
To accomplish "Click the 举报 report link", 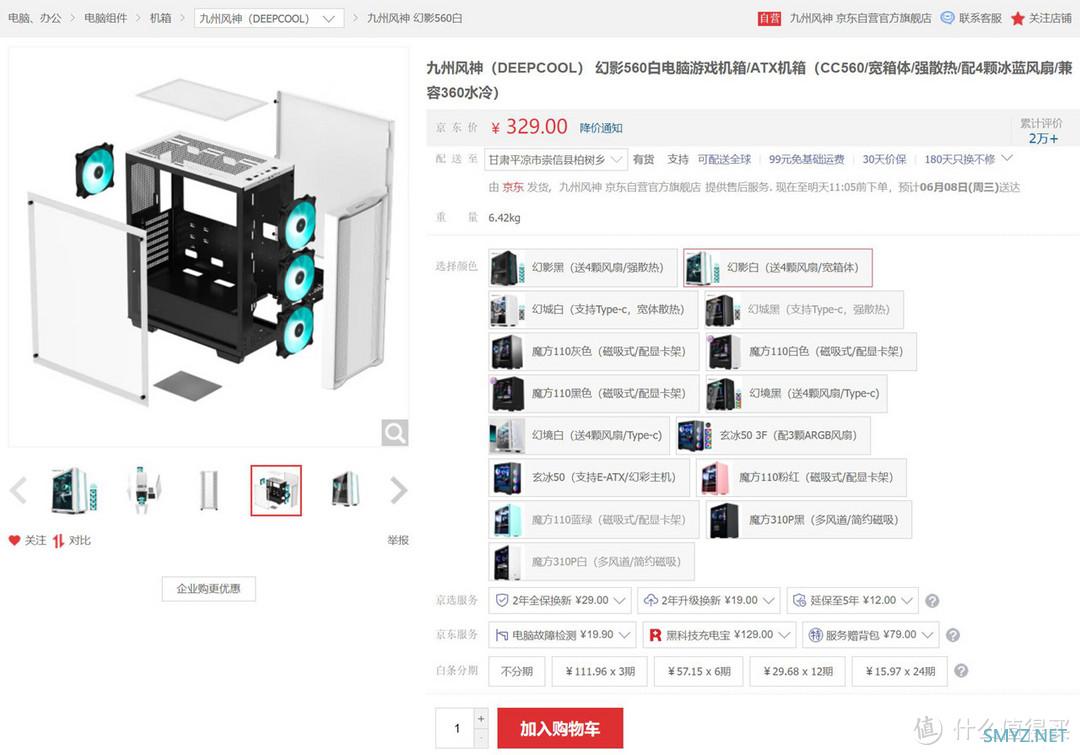I will click(397, 541).
